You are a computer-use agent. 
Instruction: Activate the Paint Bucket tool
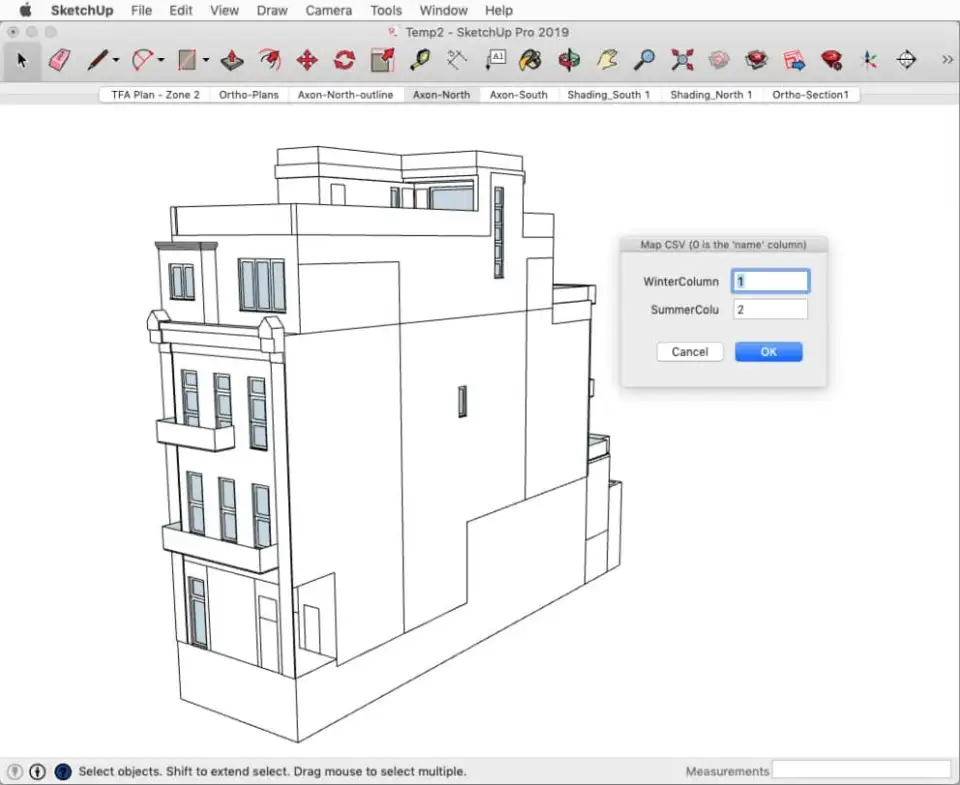(532, 61)
